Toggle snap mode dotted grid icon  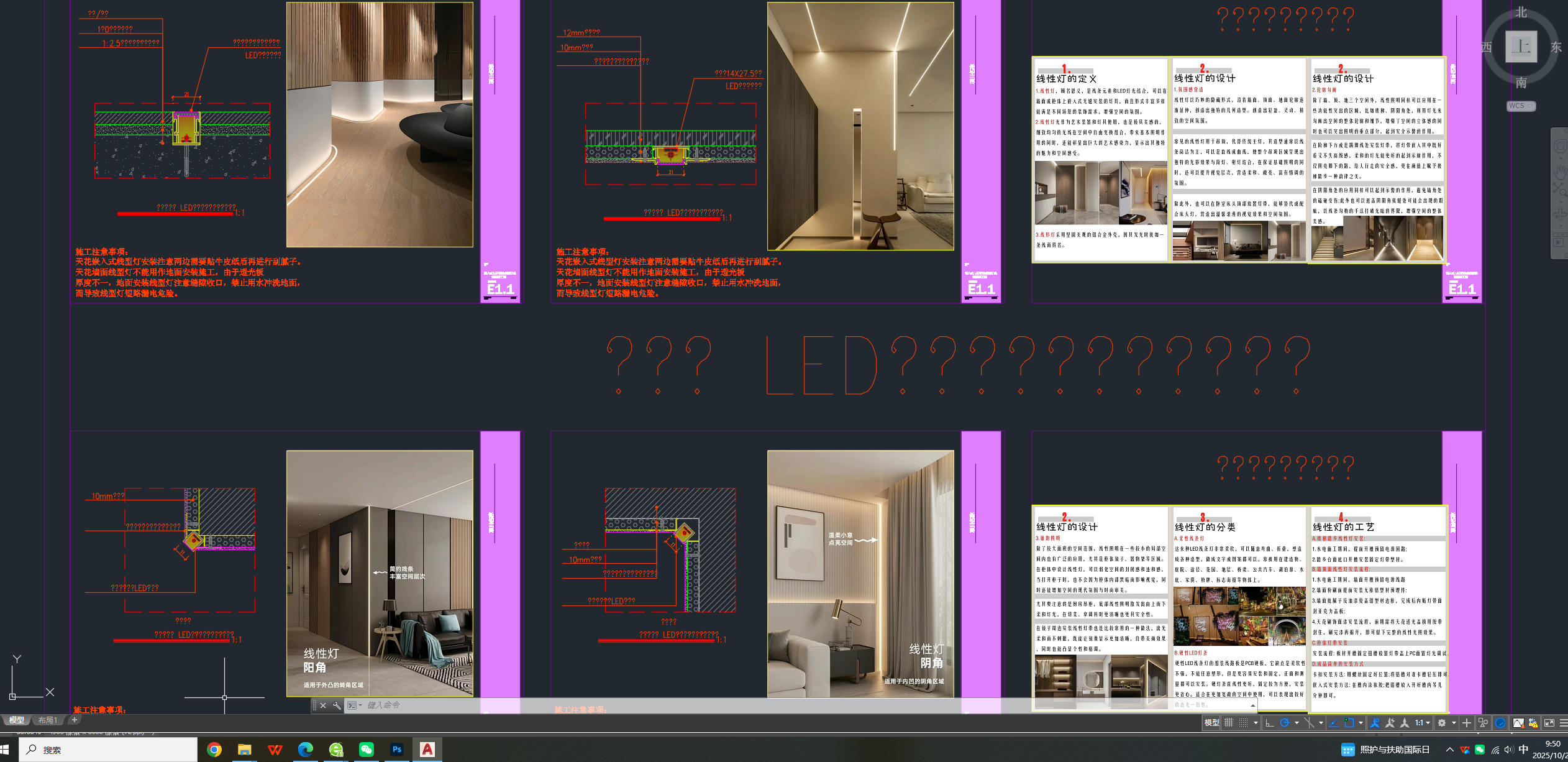pos(1243,723)
